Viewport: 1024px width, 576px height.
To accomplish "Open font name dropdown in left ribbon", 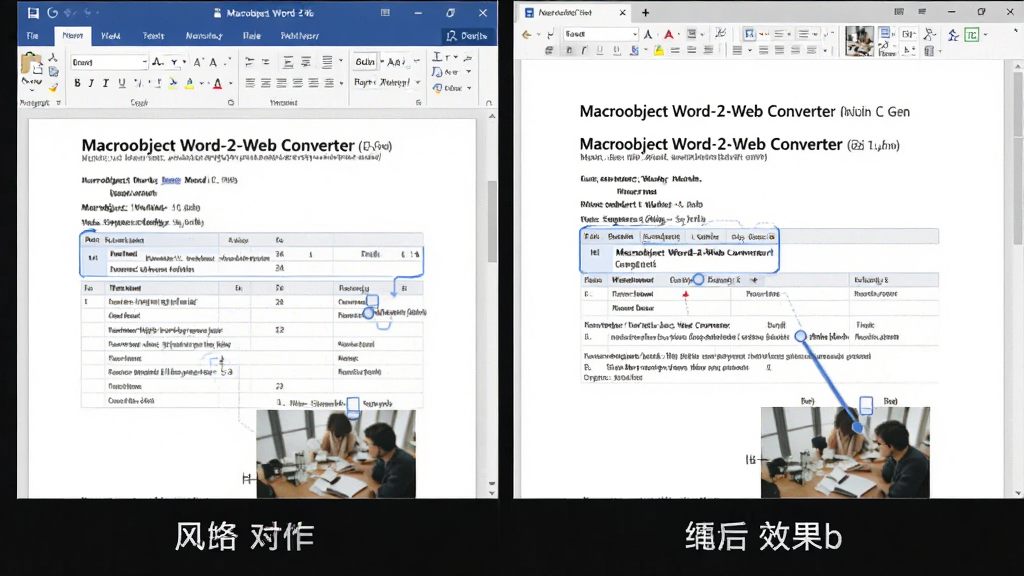I will (144, 62).
